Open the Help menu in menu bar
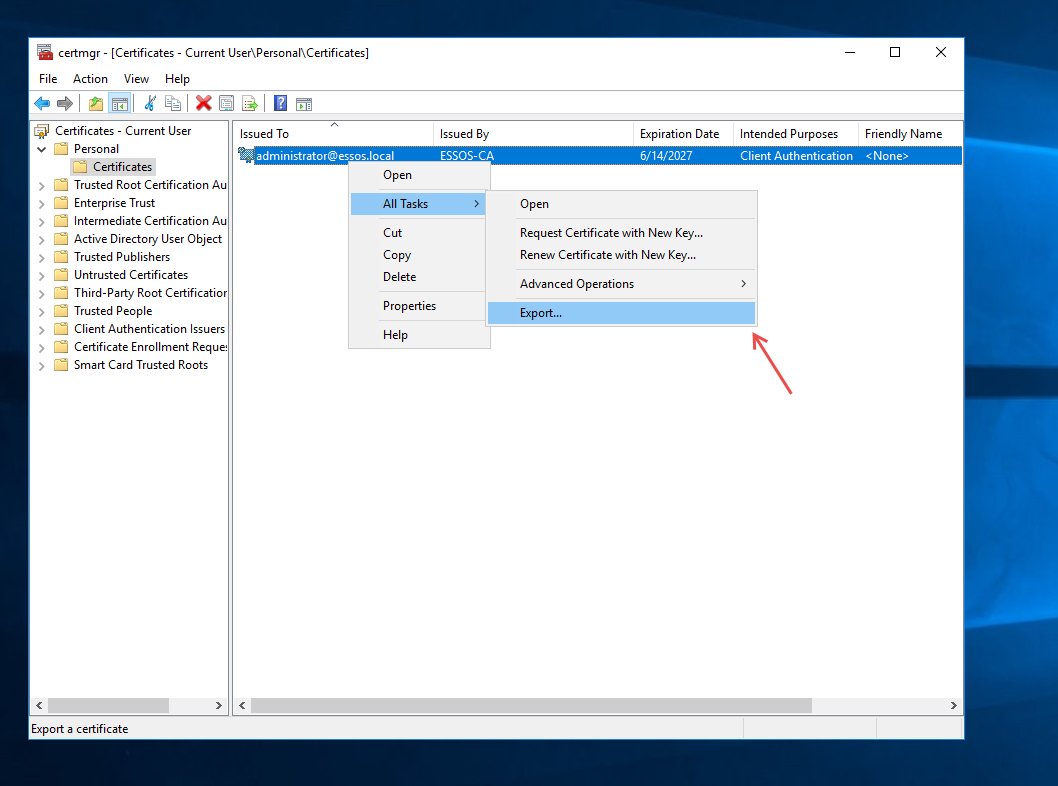Viewport: 1058px width, 786px height. pos(177,79)
